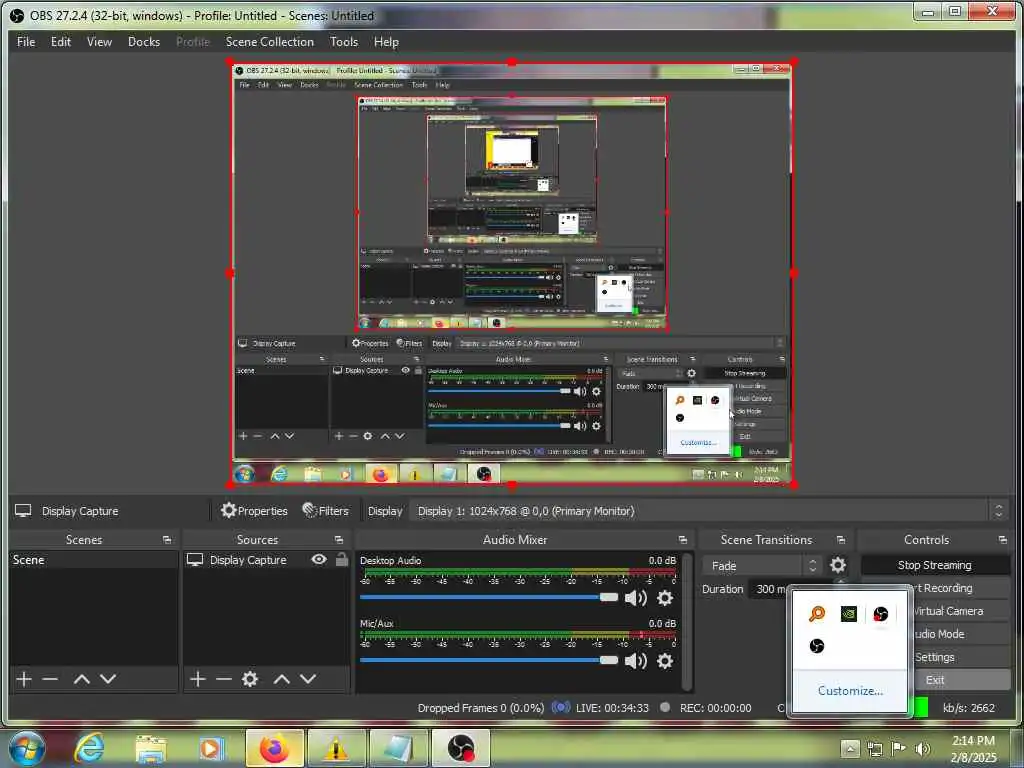Open Fade transition properties gear
The width and height of the screenshot is (1024, 768).
click(838, 565)
